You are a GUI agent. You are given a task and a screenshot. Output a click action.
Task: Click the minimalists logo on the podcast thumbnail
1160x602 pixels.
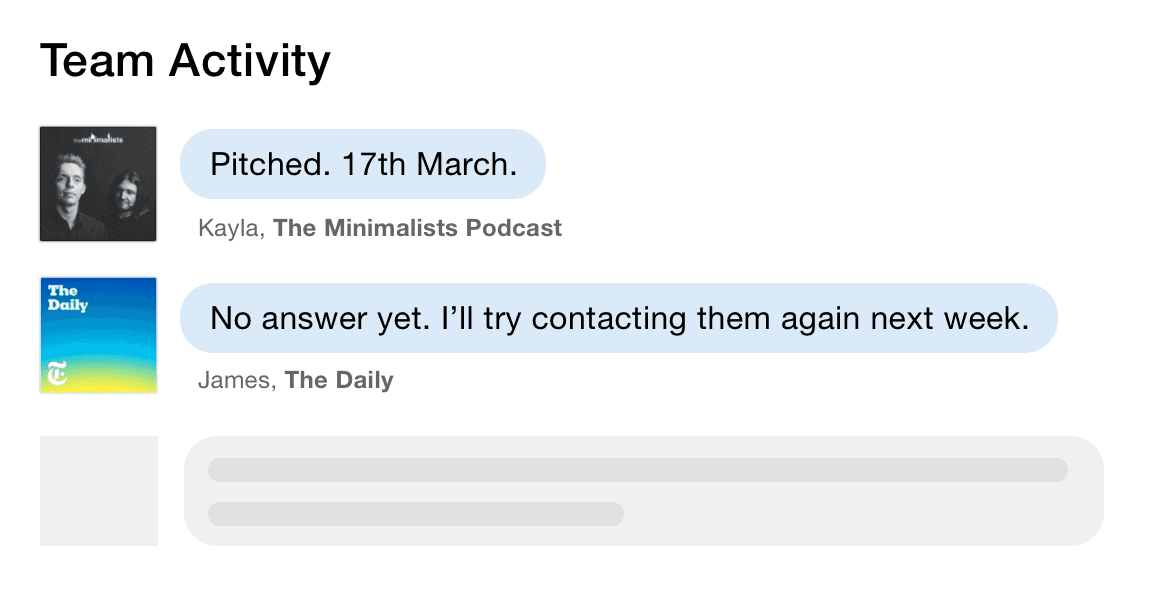97,140
